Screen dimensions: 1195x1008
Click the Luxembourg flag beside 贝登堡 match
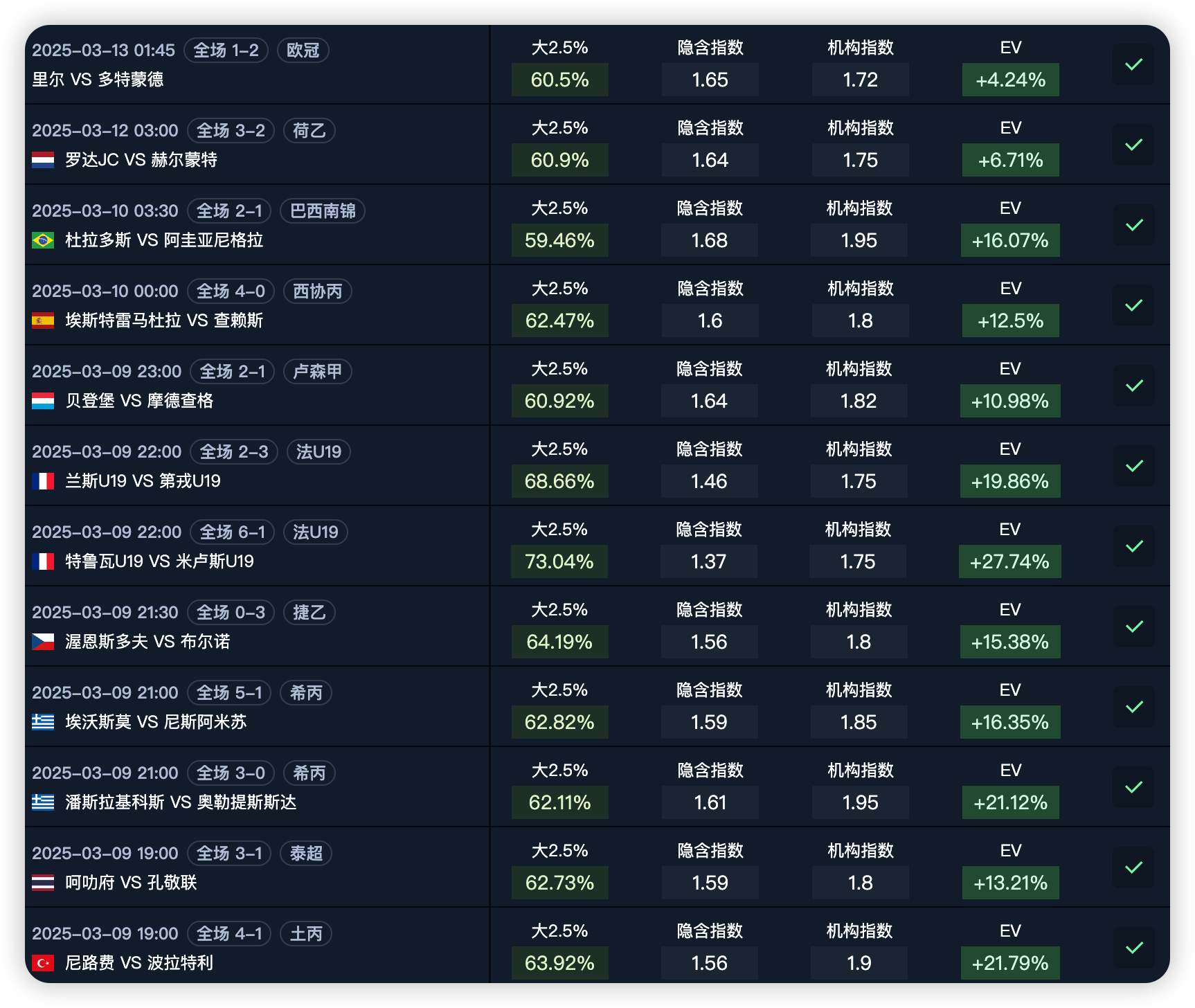(43, 401)
